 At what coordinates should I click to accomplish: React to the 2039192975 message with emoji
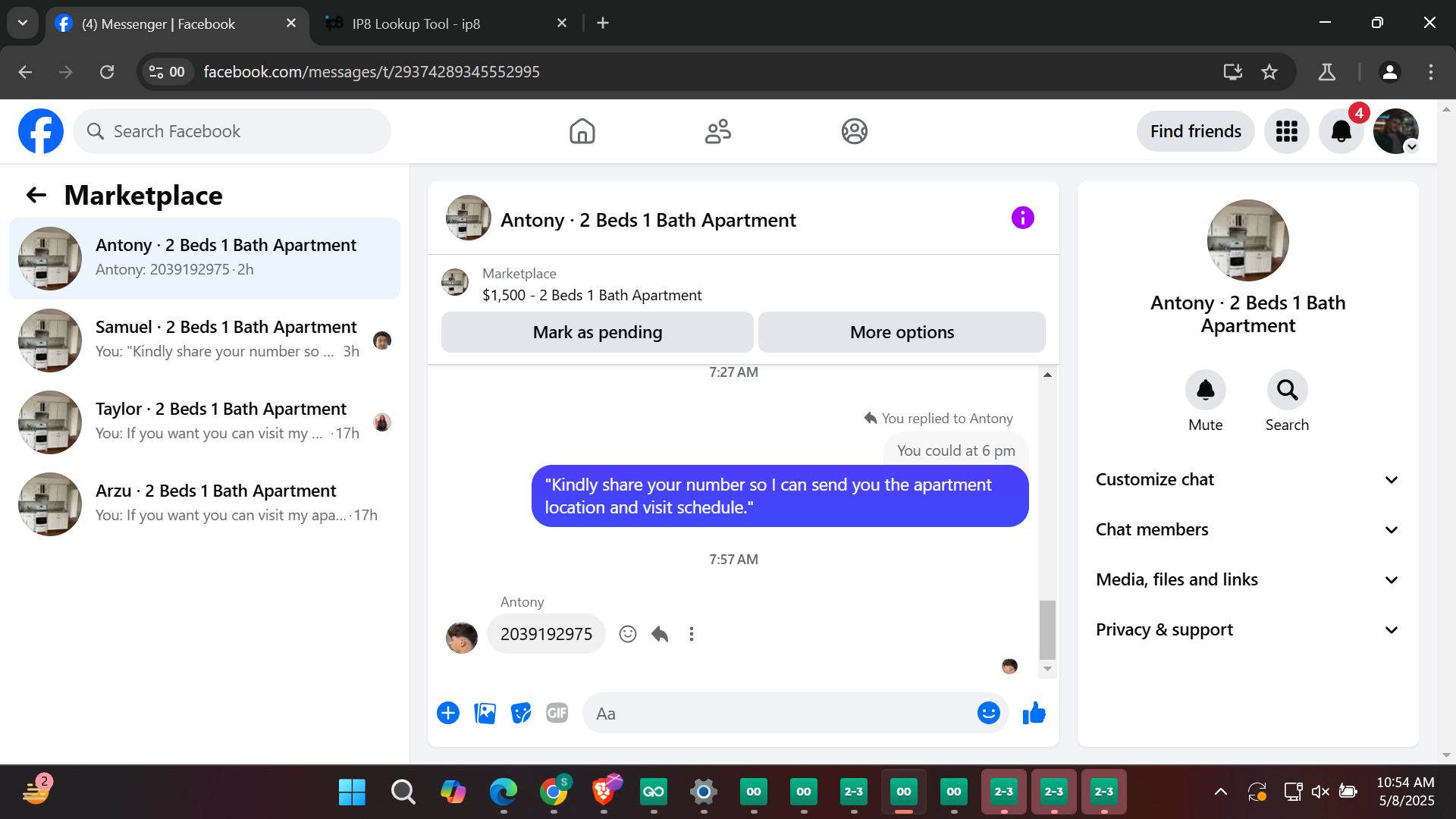(627, 634)
